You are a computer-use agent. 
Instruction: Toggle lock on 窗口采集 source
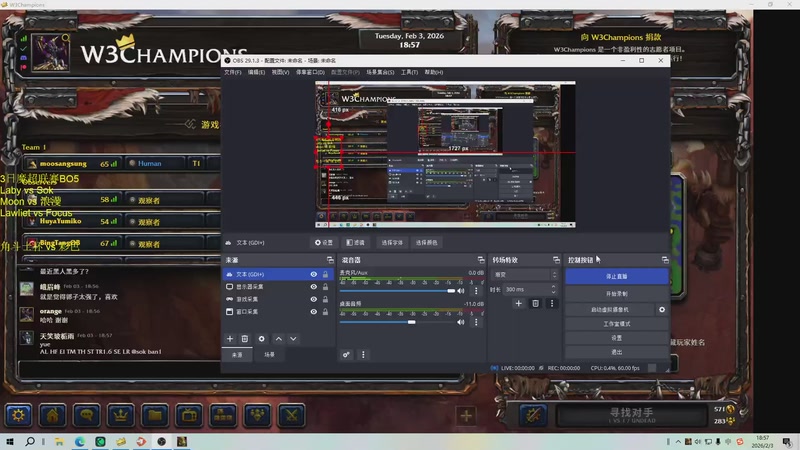(326, 312)
